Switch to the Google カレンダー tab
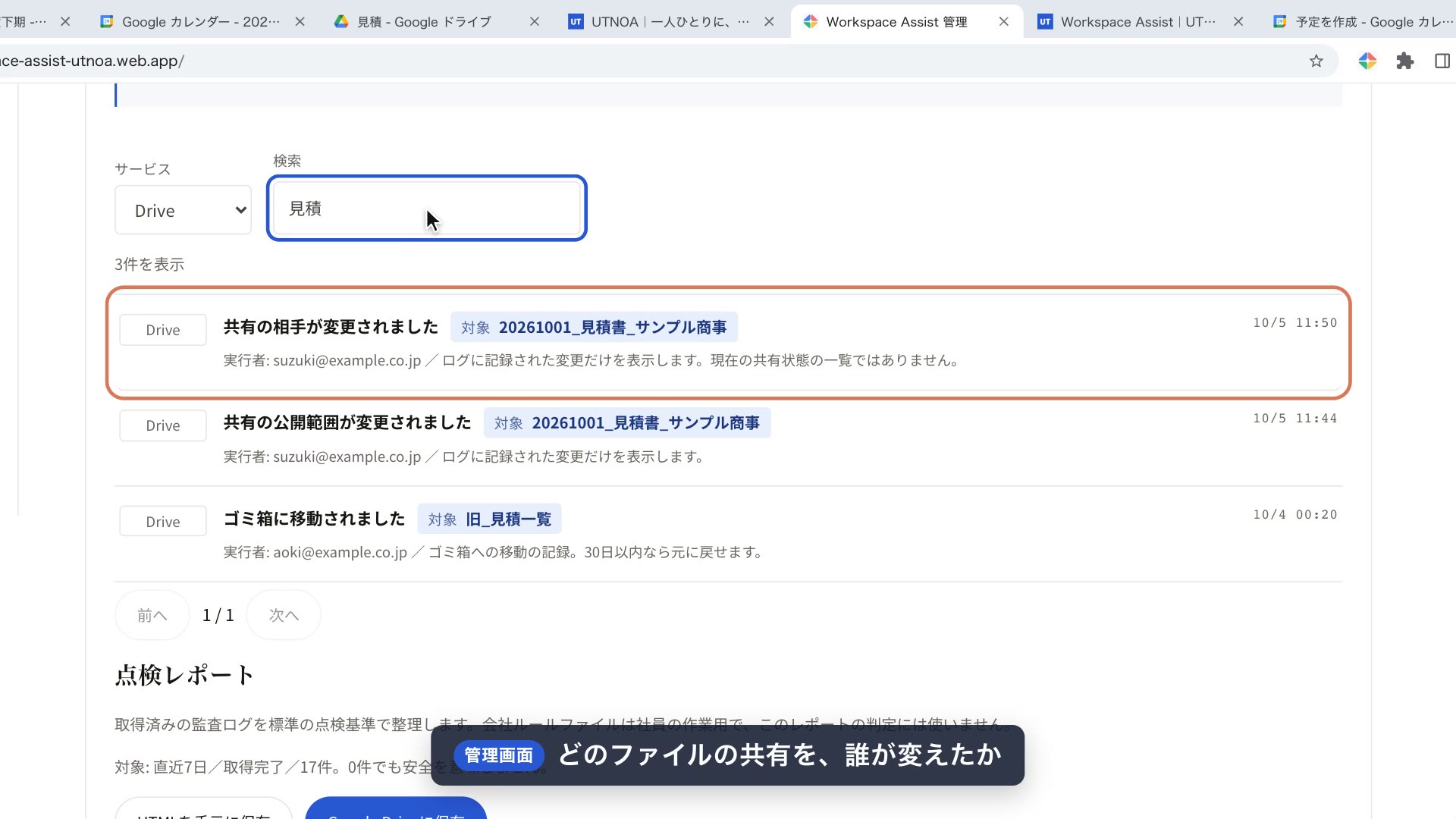Screen dimensions: 1456x819 [200, 22]
